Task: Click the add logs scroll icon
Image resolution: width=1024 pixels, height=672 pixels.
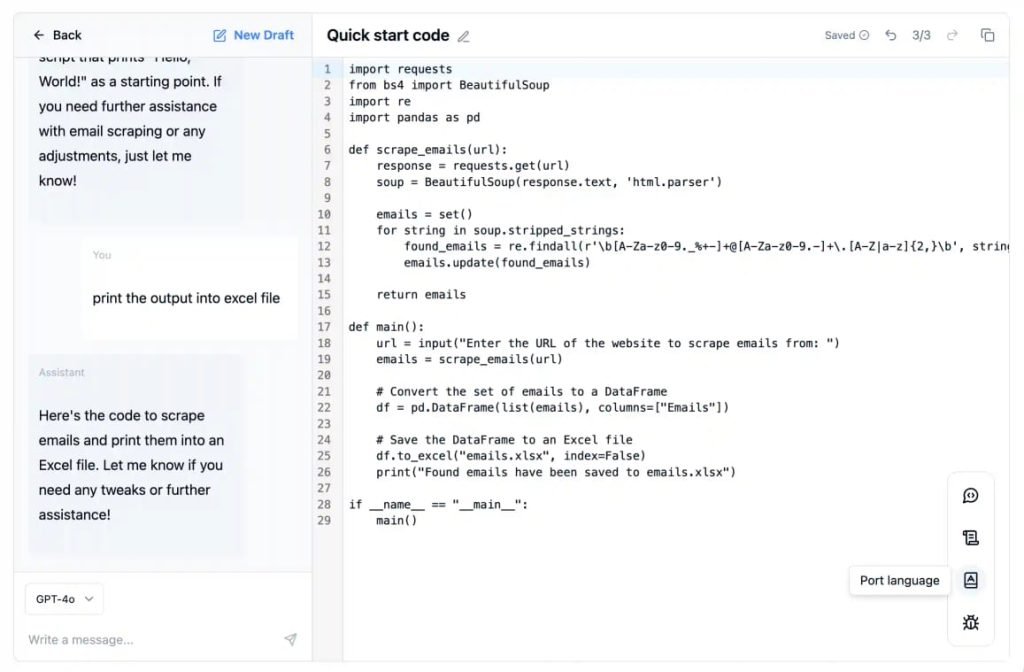Action: pyautogui.click(x=970, y=538)
